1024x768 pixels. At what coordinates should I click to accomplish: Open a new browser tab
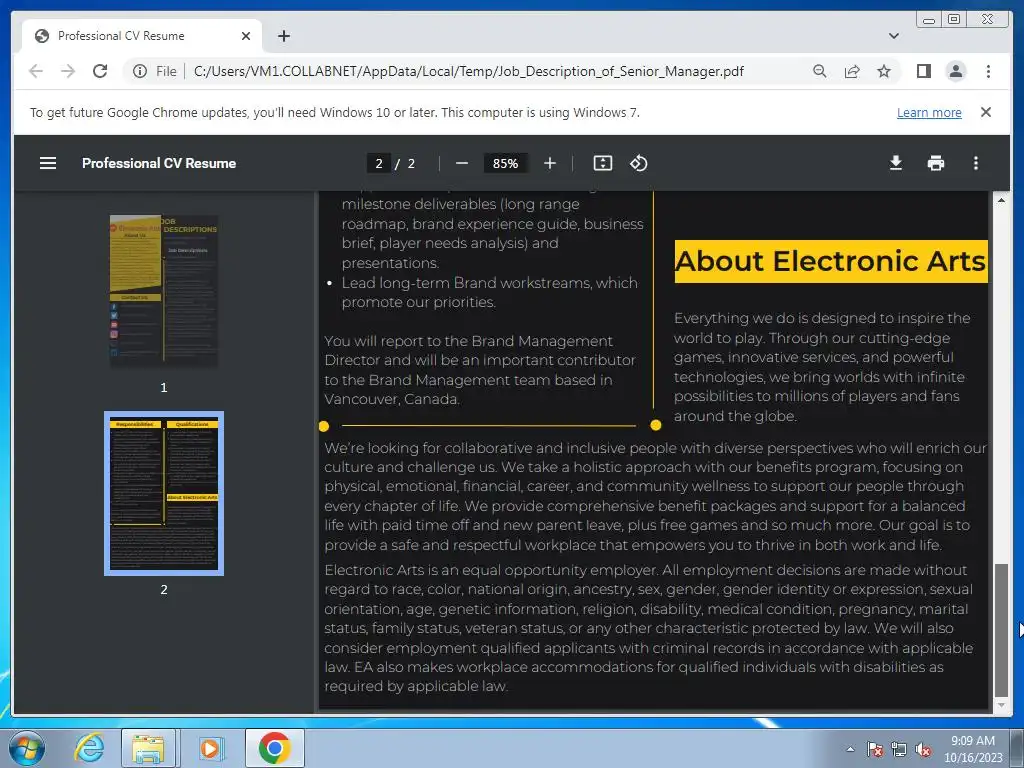click(x=283, y=36)
